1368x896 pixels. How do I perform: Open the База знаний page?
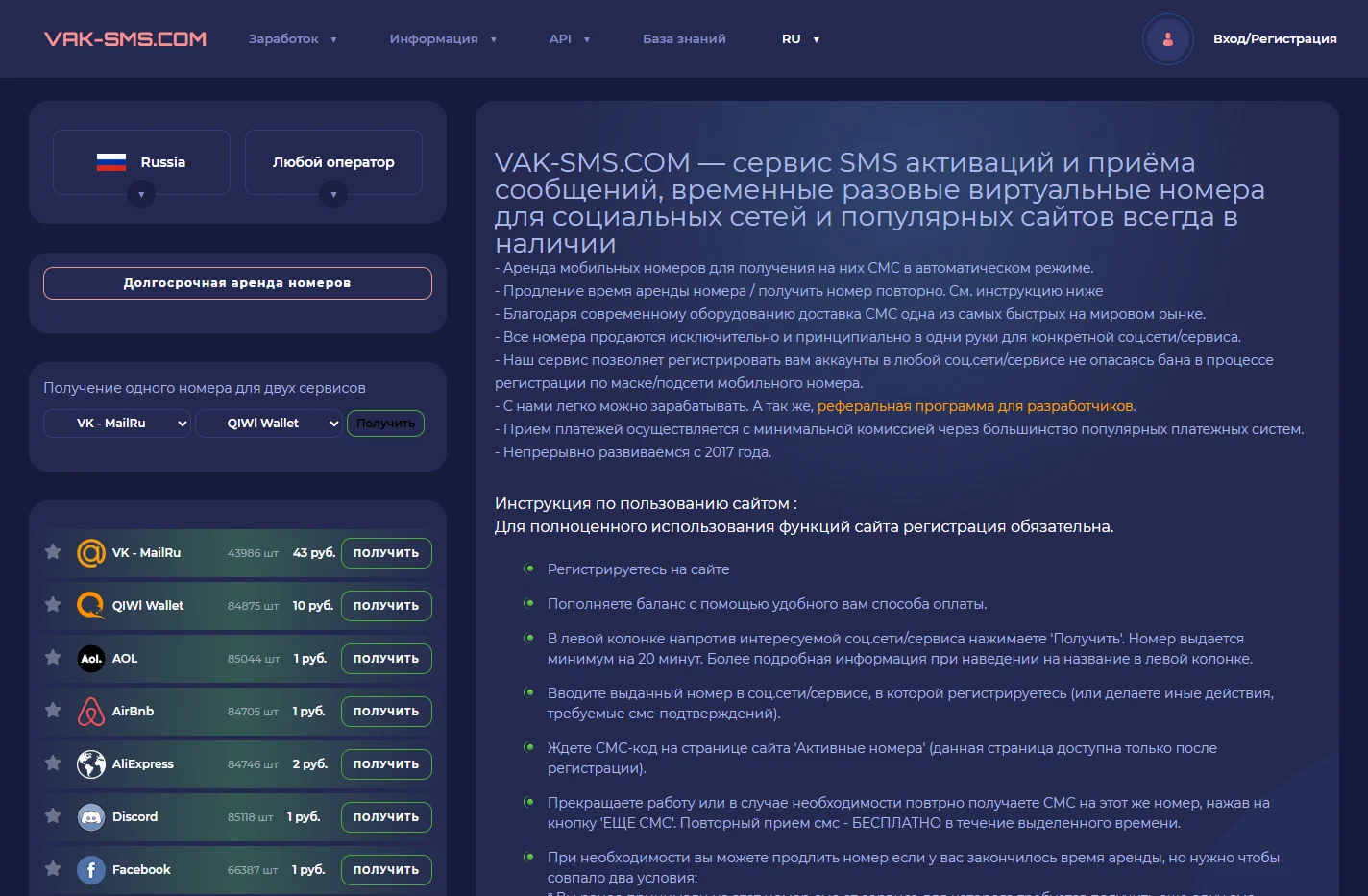pyautogui.click(x=684, y=39)
